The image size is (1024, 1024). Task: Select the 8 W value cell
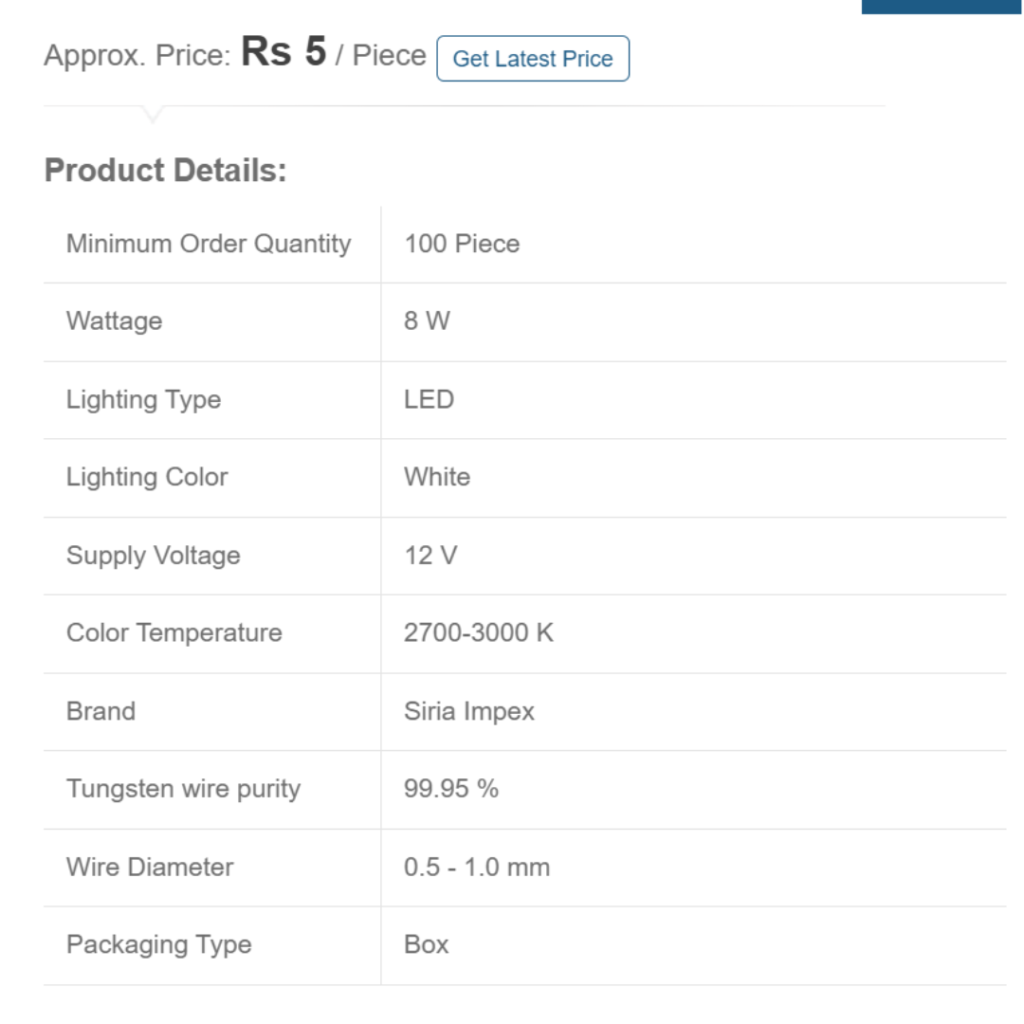(x=427, y=321)
